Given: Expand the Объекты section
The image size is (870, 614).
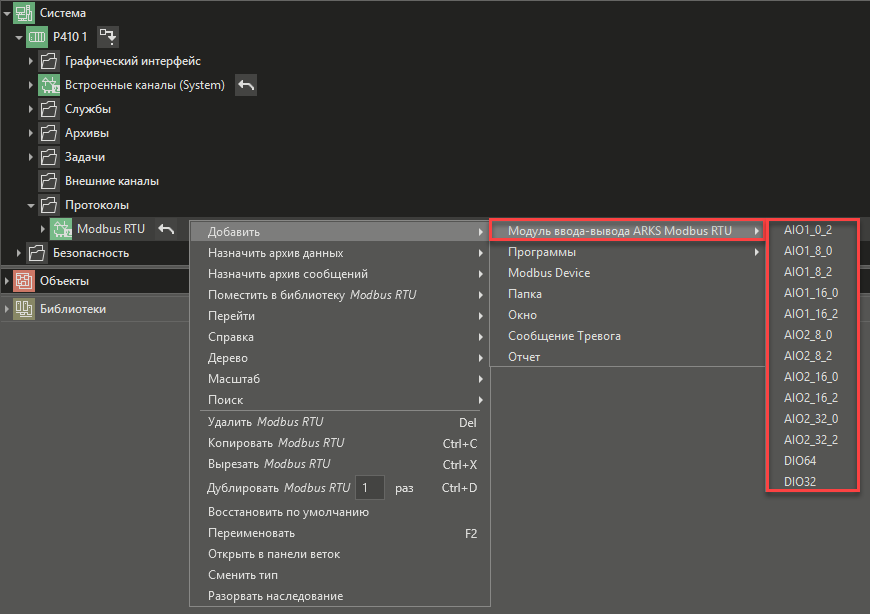Looking at the screenshot, I should pos(7,281).
